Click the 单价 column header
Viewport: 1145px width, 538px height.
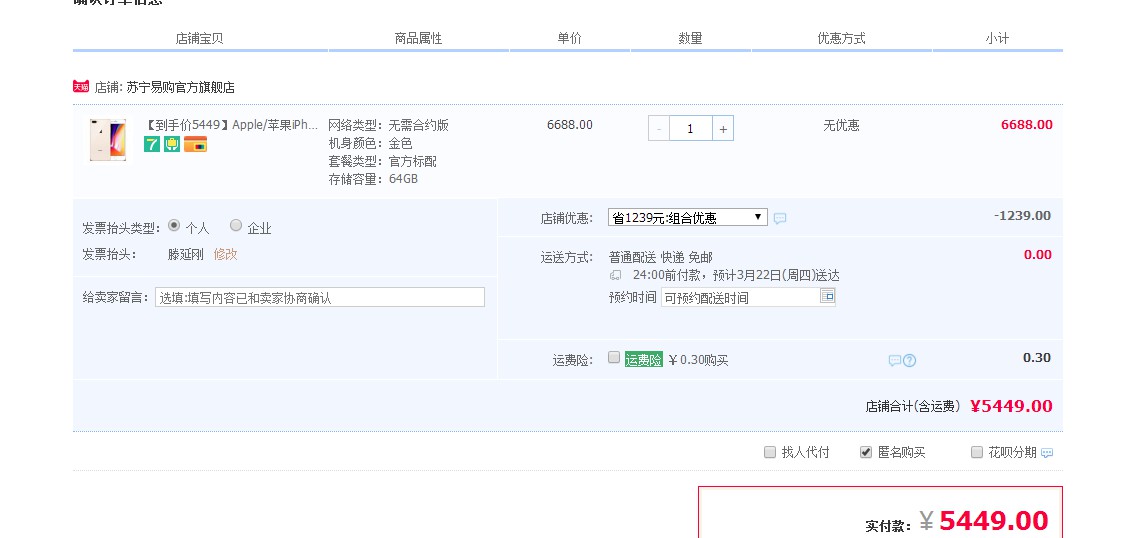(570, 39)
